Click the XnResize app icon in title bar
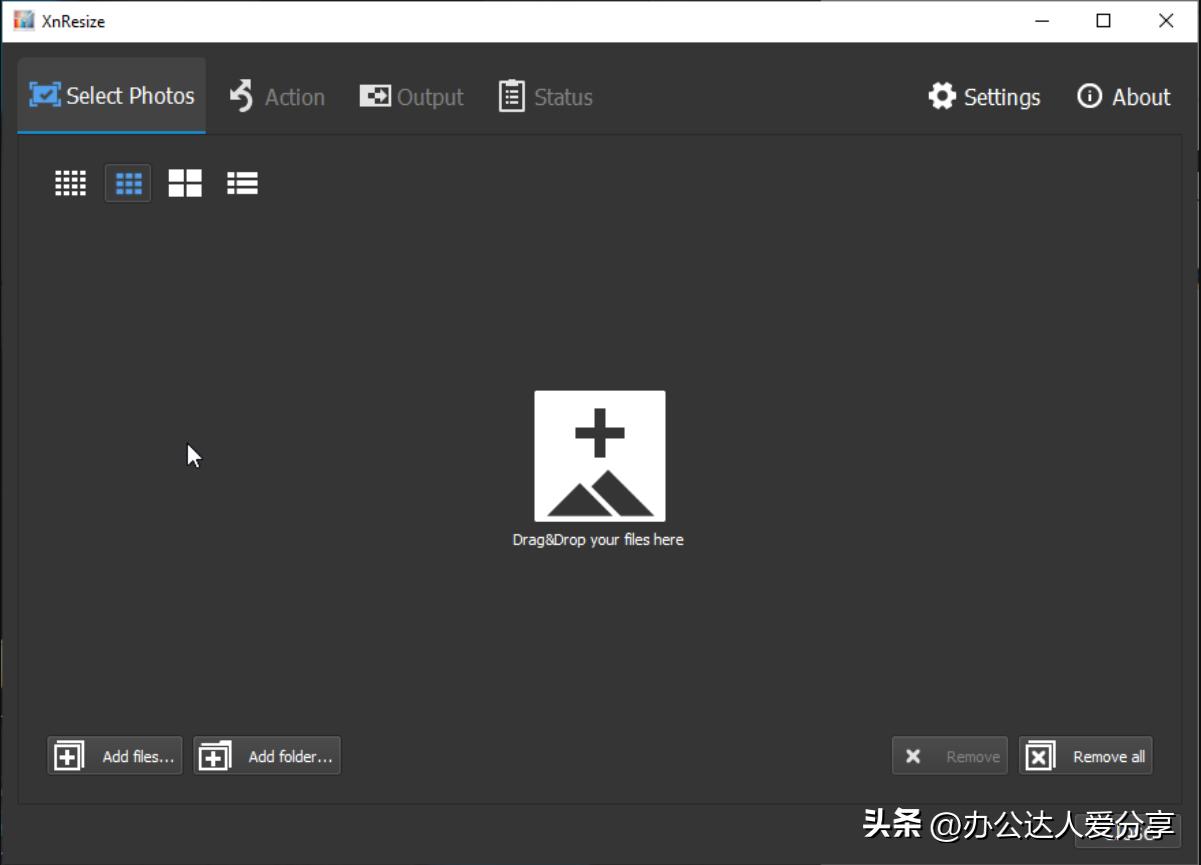1201x865 pixels. click(24, 20)
